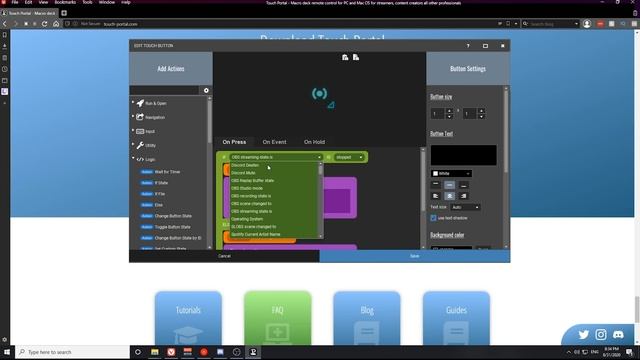Image resolution: width=640 pixels, height=360 pixels.
Task: Switch to the On Hold tab
Action: [314, 142]
